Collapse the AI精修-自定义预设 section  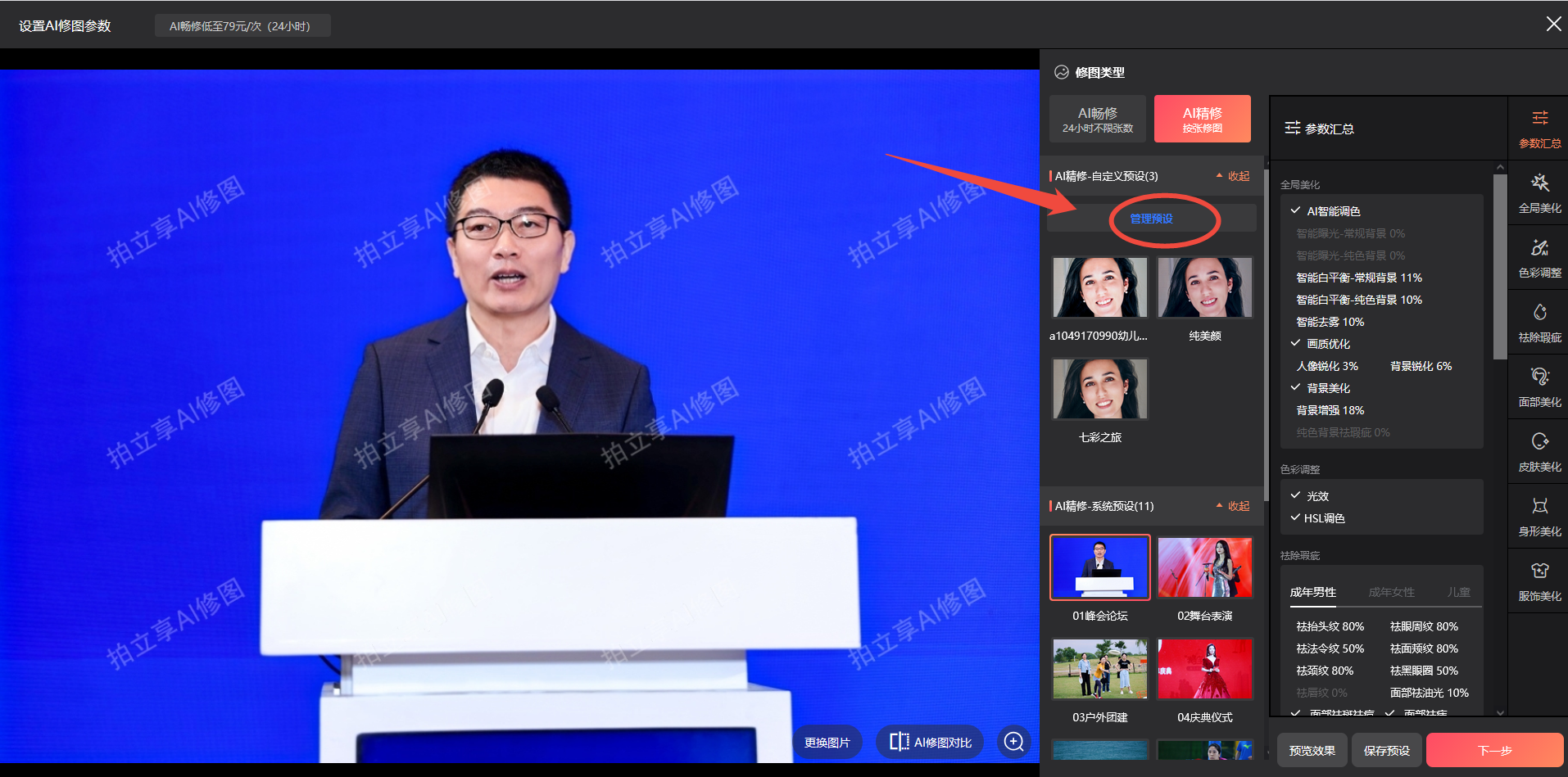pos(1233,176)
